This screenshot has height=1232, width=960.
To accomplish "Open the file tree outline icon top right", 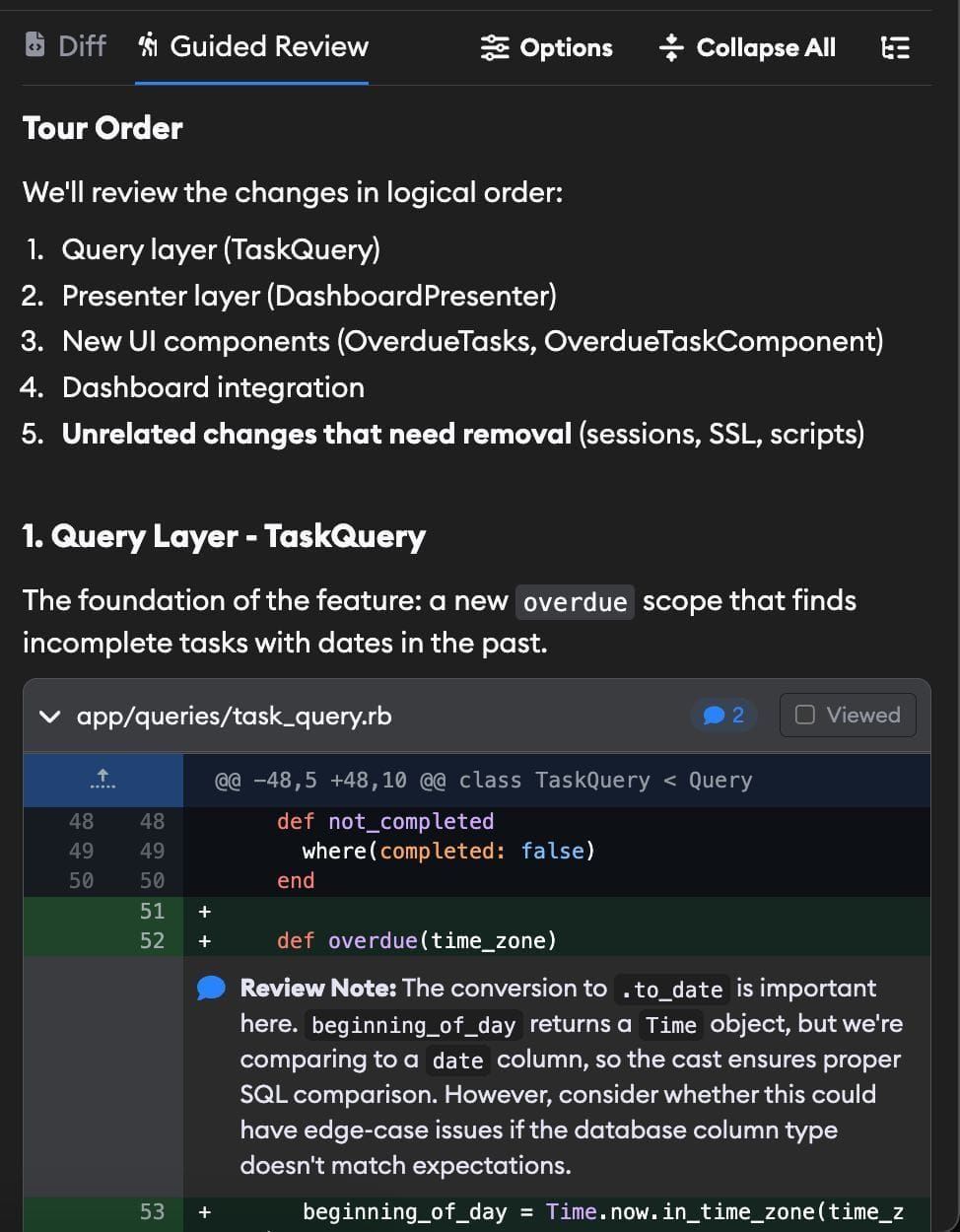I will (x=895, y=46).
